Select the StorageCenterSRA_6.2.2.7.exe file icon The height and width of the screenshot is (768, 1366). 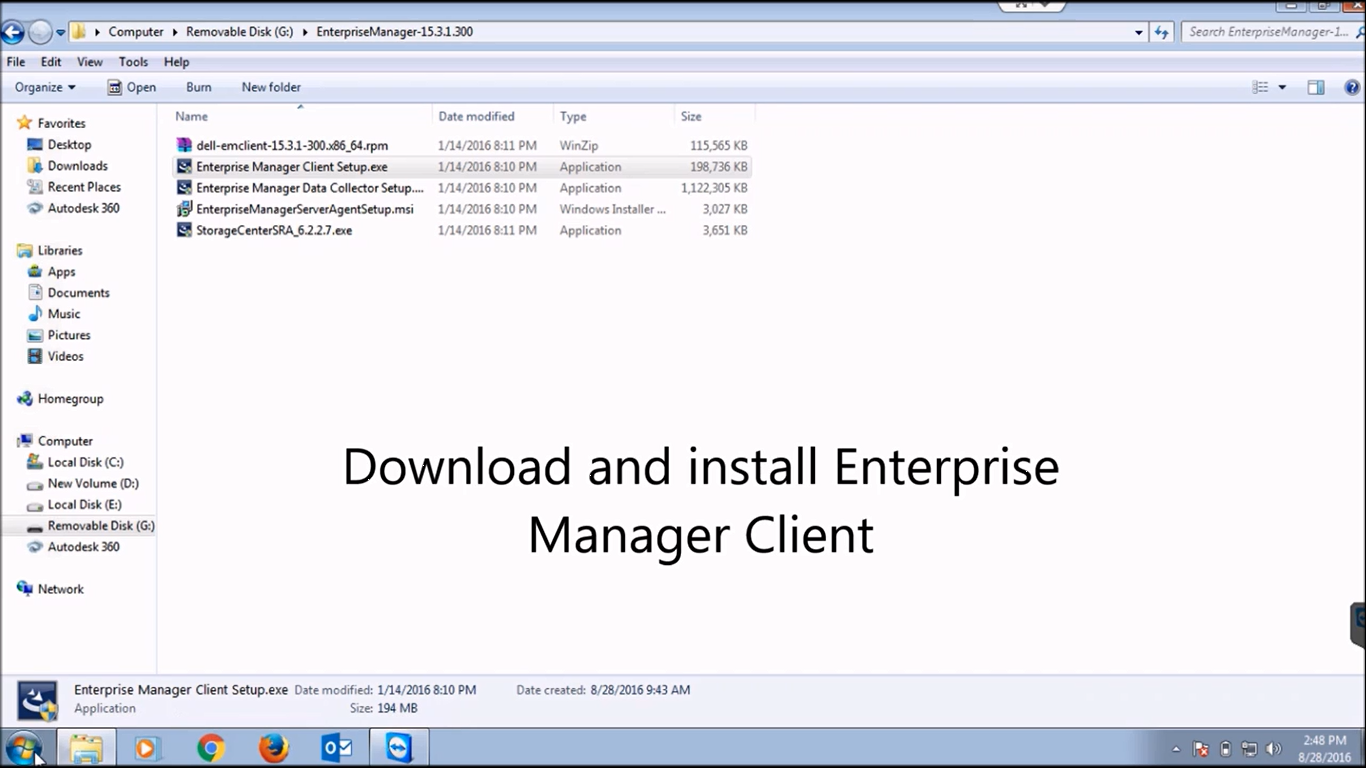(184, 230)
